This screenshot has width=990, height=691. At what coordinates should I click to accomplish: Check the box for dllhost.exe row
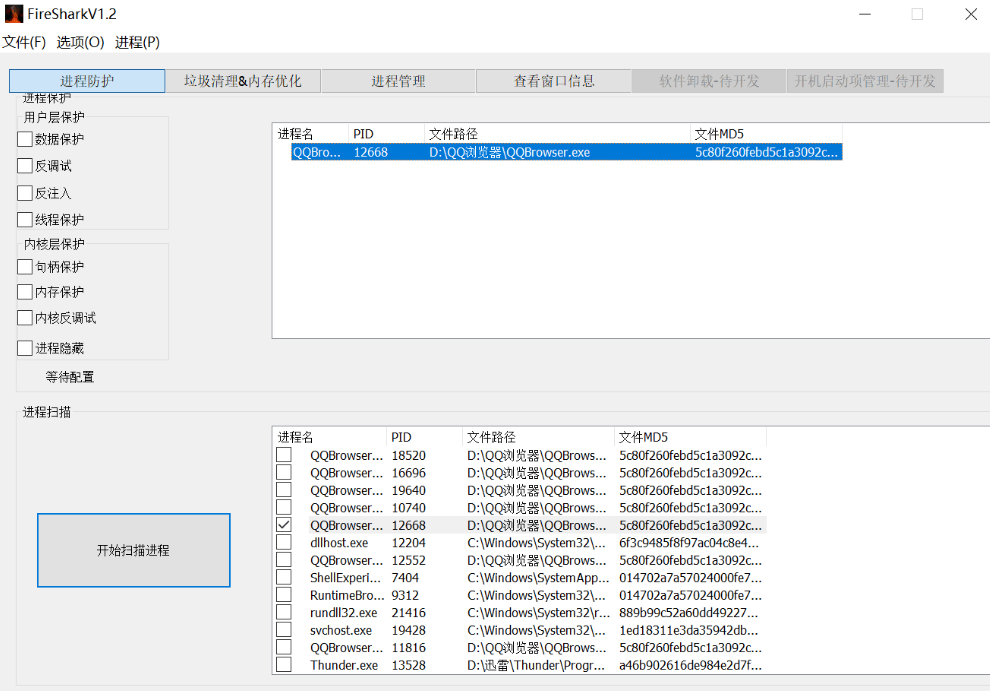[284, 542]
